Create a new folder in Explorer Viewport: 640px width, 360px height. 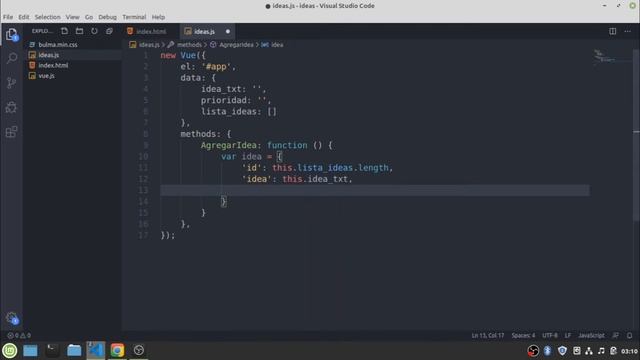[79, 31]
